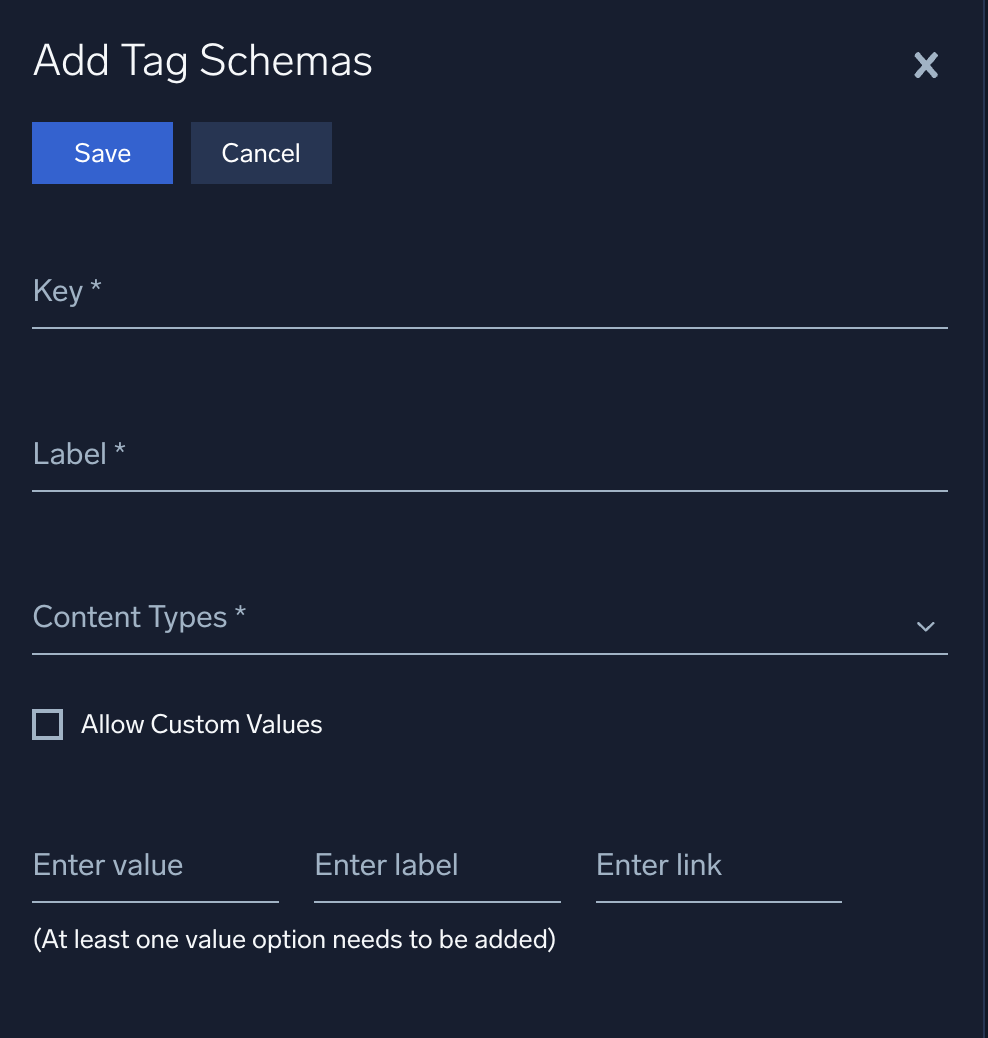The image size is (988, 1038).
Task: Check the box labeled Allow Custom Values
Action: (47, 724)
